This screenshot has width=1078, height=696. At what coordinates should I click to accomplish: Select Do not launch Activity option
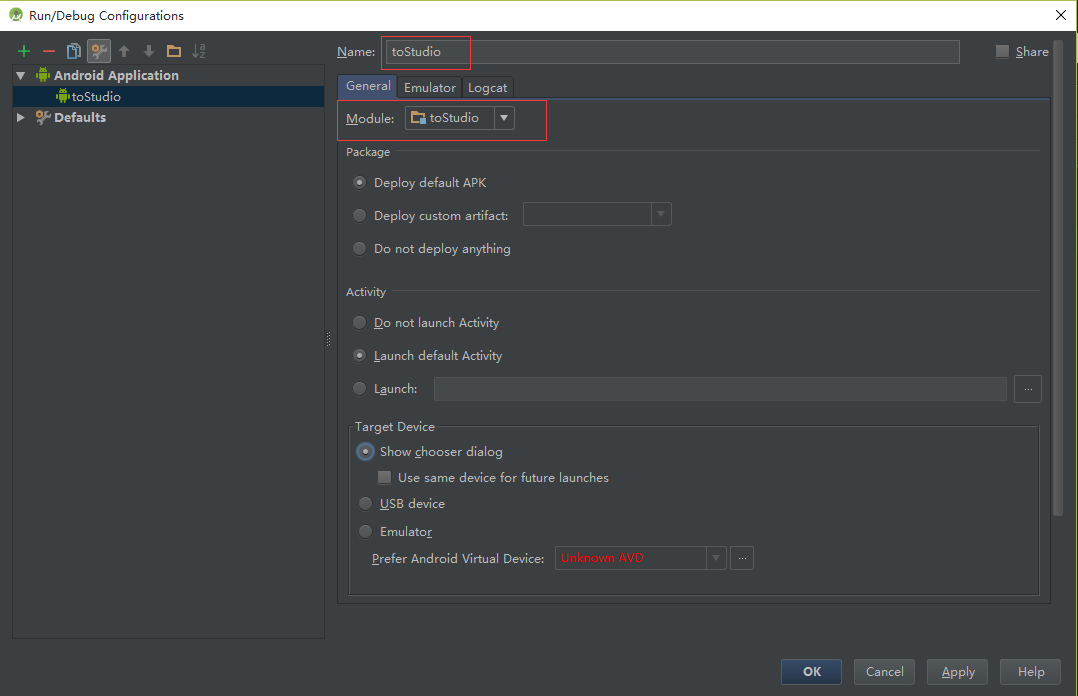[x=359, y=323]
